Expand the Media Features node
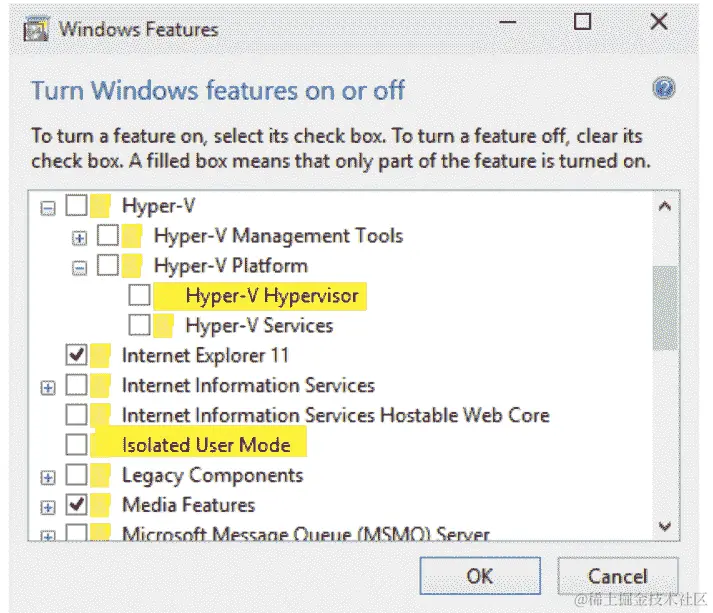Image resolution: width=713 pixels, height=613 pixels. pyautogui.click(x=48, y=507)
